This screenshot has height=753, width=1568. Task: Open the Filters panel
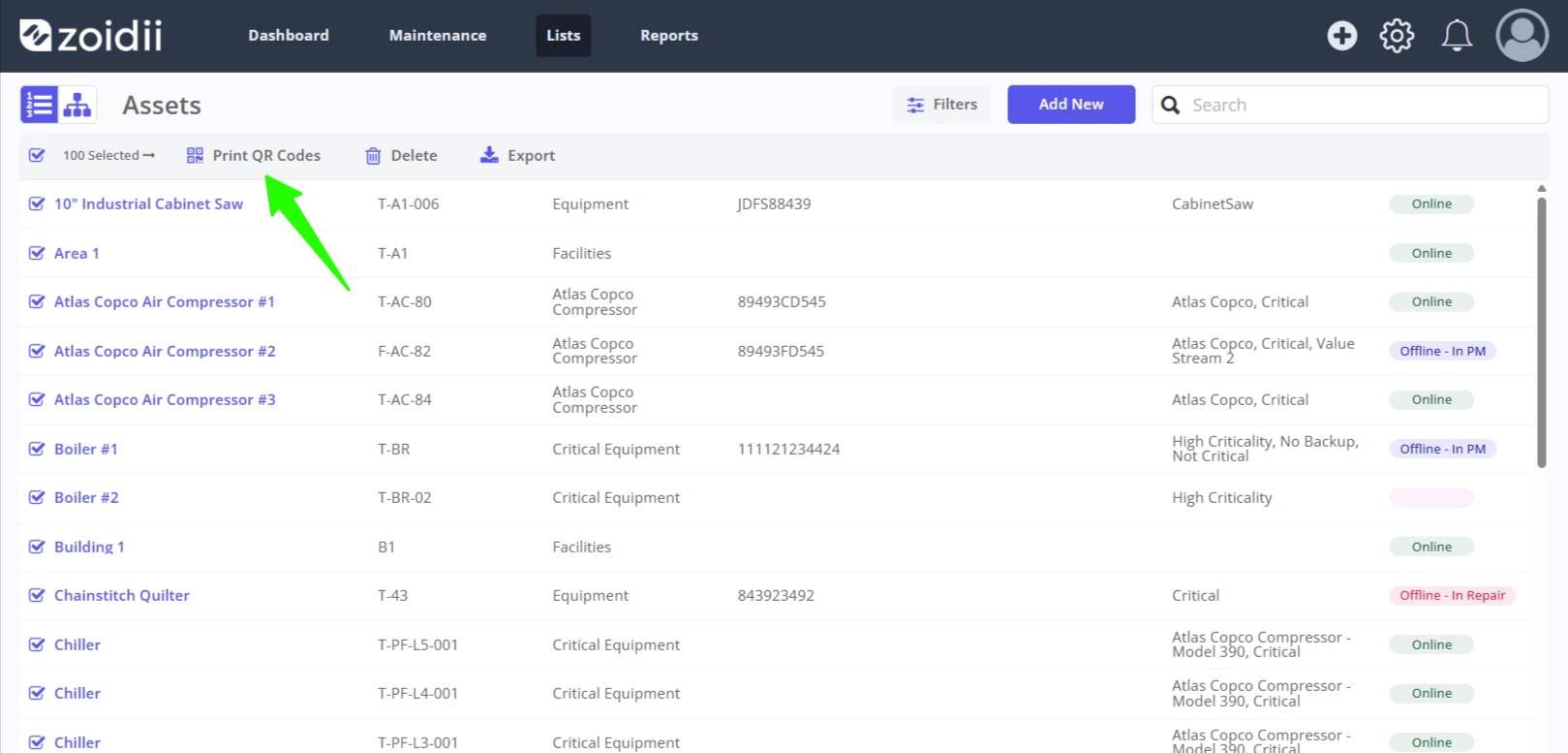click(941, 105)
